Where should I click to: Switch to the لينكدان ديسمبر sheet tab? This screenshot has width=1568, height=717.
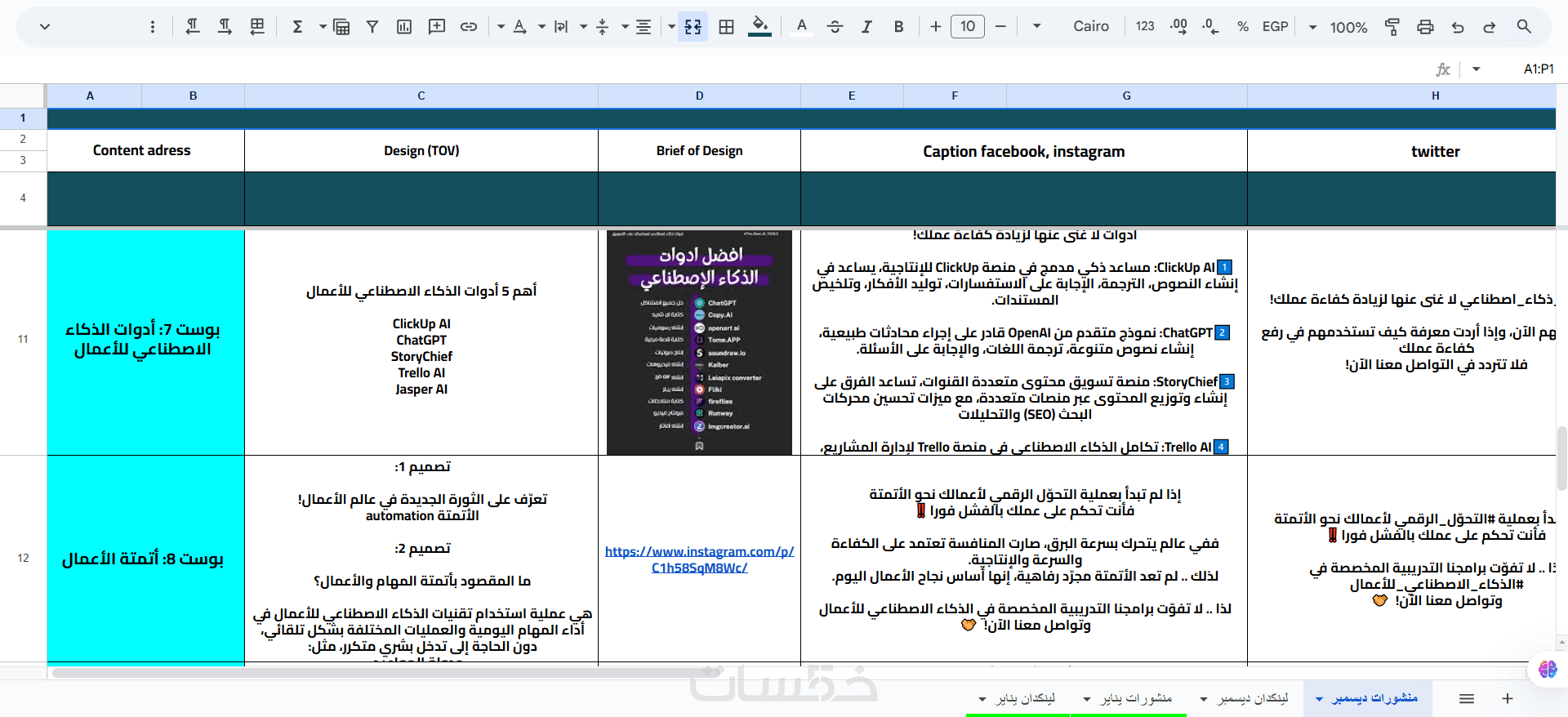tap(1245, 698)
